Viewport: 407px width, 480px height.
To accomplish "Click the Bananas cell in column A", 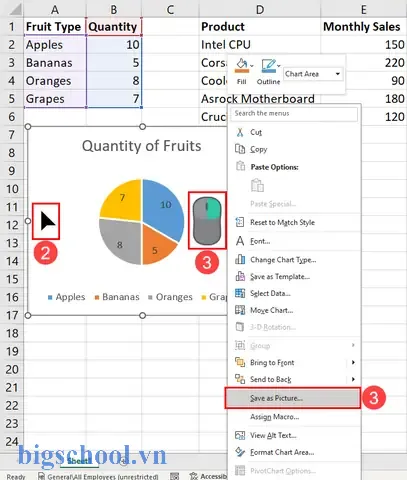I will (55, 63).
